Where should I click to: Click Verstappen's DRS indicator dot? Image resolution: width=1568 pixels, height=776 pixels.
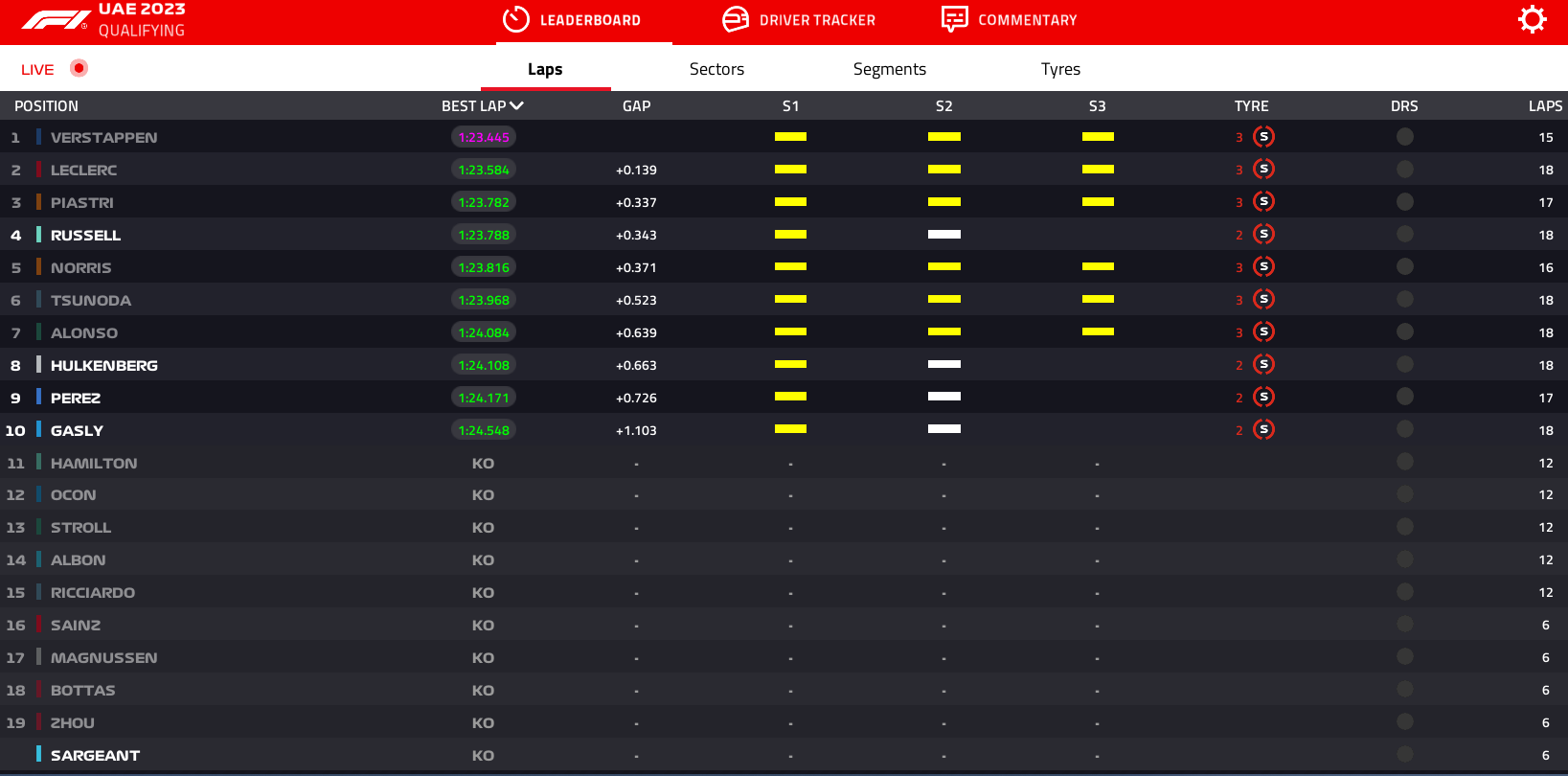pos(1405,137)
